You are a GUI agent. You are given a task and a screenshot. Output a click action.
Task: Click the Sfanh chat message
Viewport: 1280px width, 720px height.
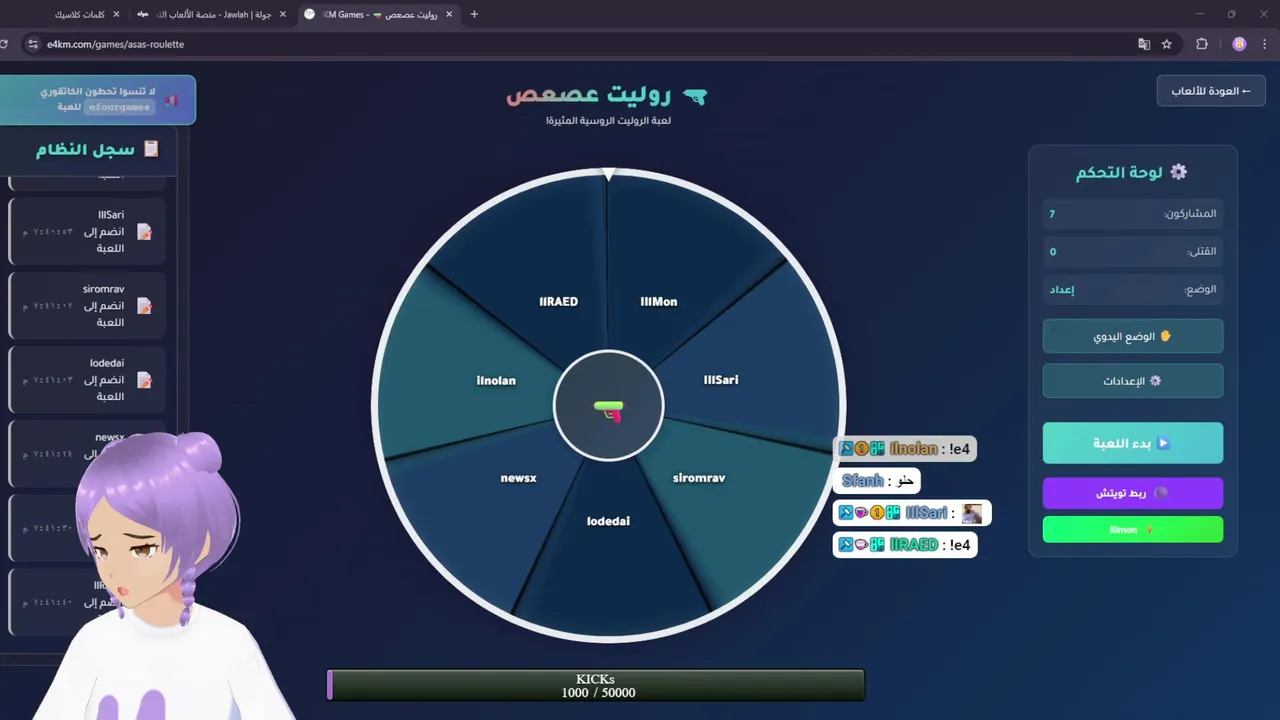876,481
